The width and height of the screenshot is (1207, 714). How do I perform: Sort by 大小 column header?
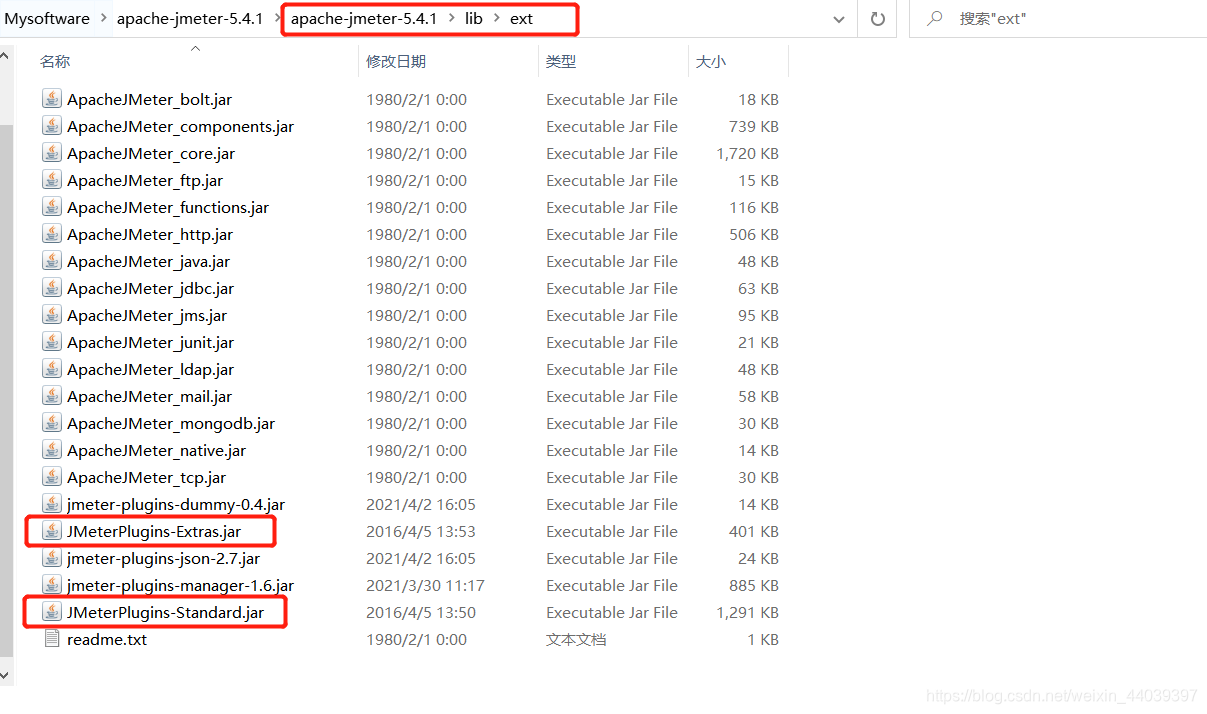(x=711, y=62)
